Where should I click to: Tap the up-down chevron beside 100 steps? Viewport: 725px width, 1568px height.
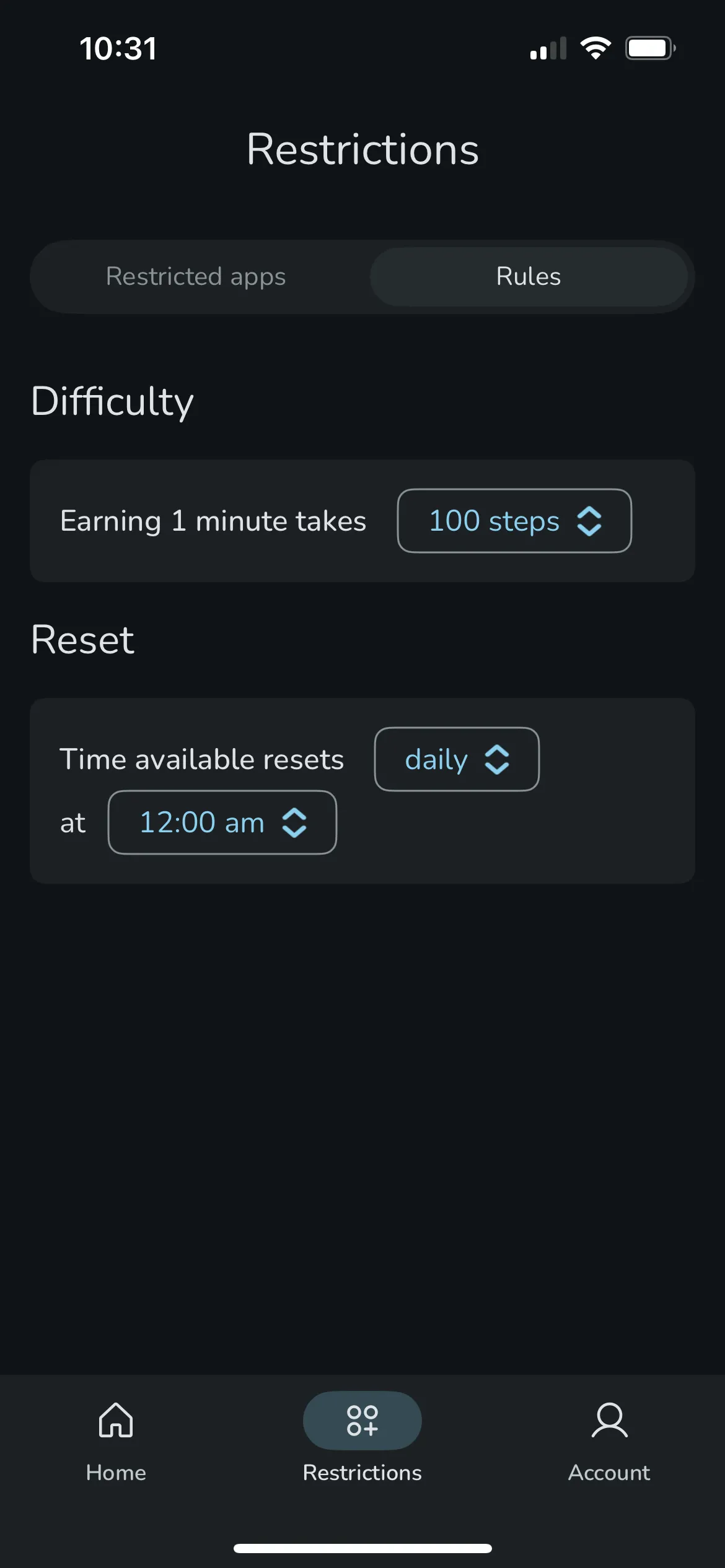point(589,521)
